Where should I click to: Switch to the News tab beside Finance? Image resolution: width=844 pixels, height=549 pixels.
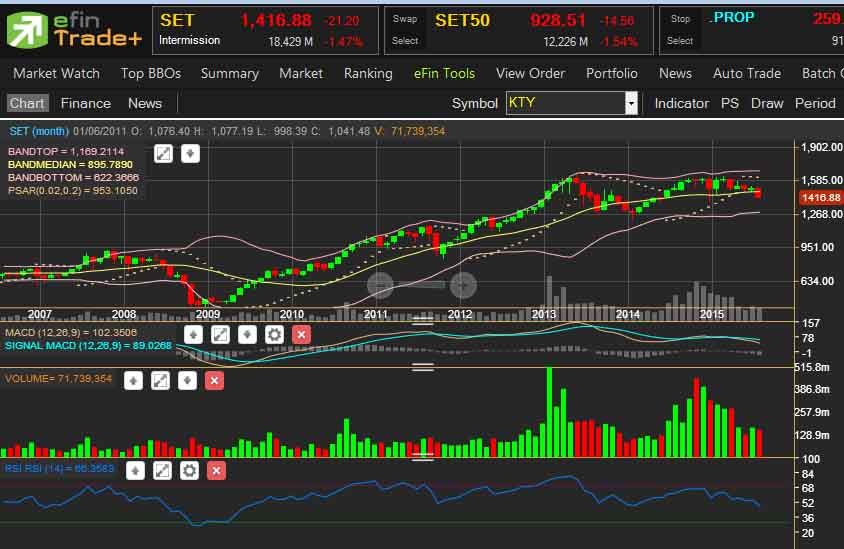point(145,103)
